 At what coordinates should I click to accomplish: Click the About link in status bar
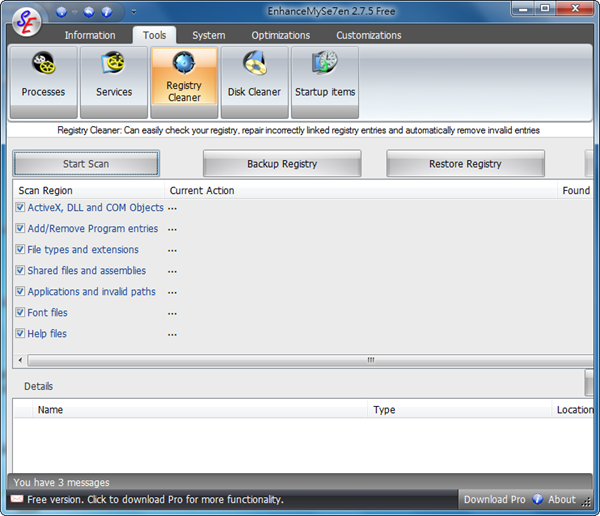[x=561, y=500]
